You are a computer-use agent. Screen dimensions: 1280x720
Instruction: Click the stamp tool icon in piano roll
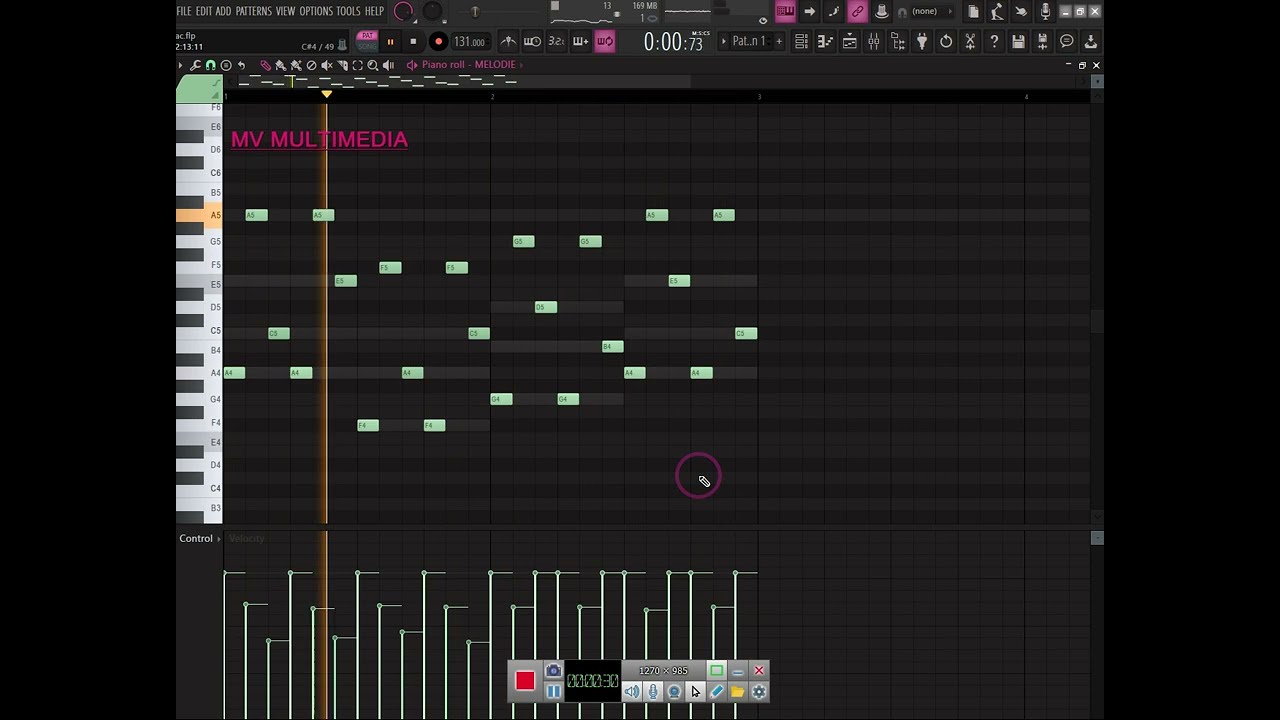pos(226,65)
